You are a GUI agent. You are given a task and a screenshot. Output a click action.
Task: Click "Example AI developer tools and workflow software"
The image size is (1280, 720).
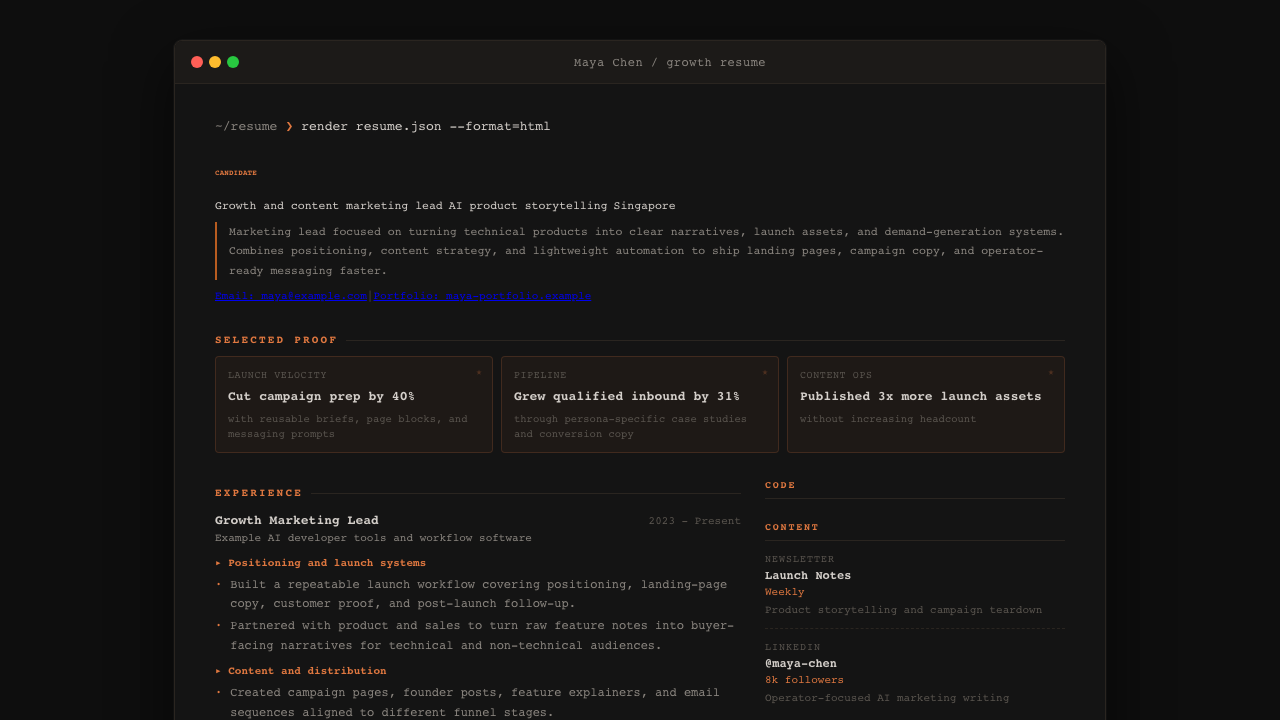point(373,538)
